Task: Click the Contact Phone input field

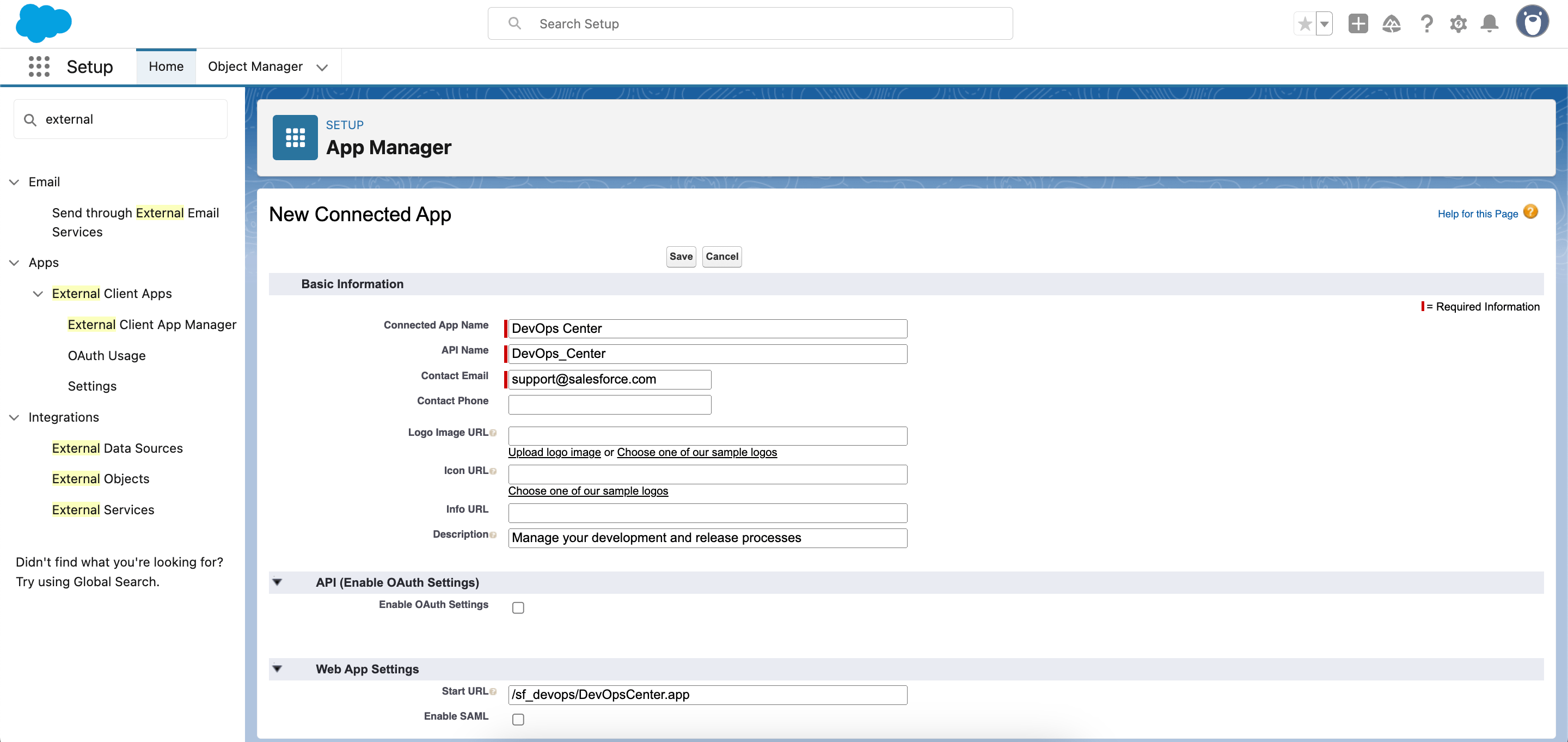Action: (x=609, y=405)
